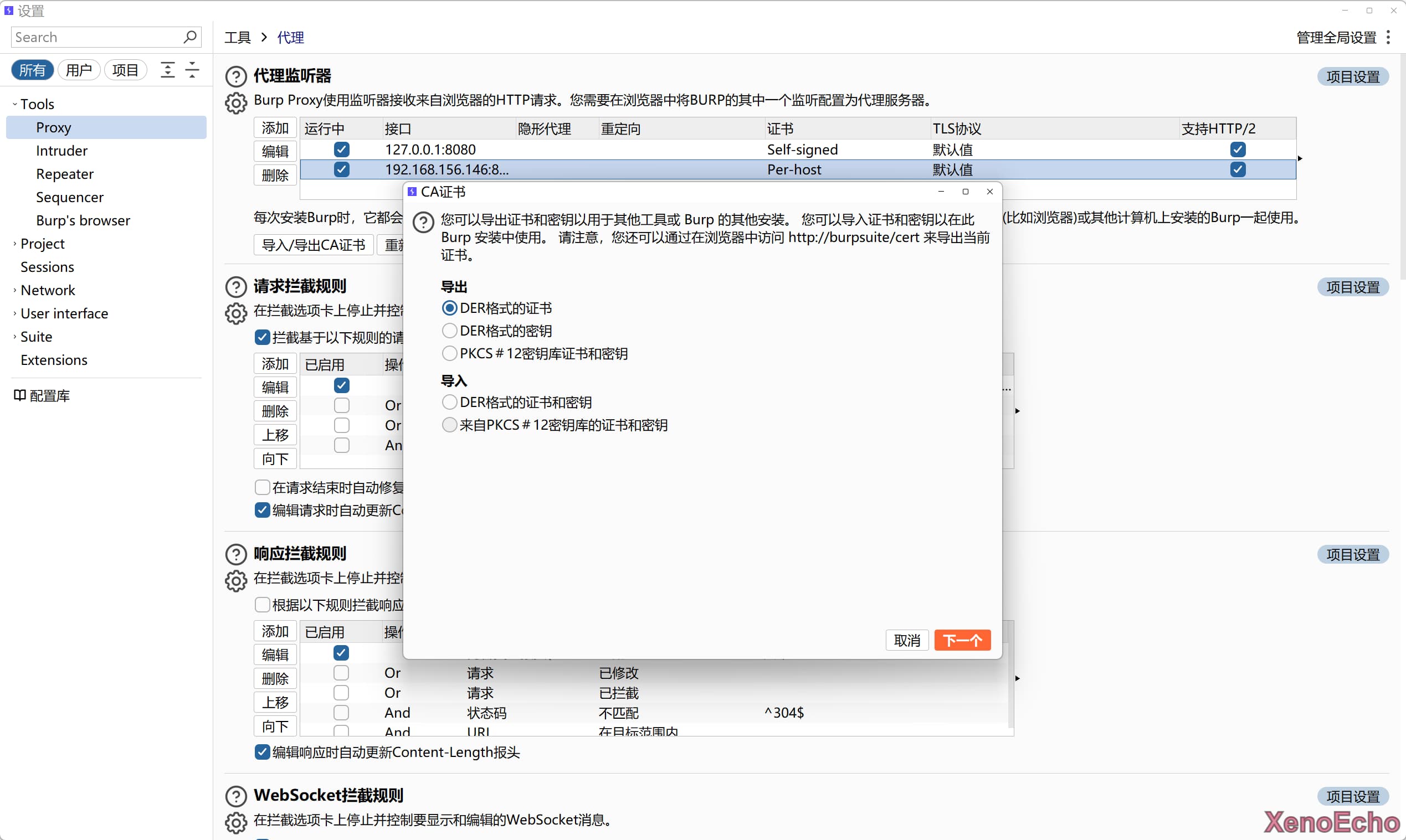Switch to the 用户 filter tab
Image resolution: width=1406 pixels, height=840 pixels.
pos(79,70)
